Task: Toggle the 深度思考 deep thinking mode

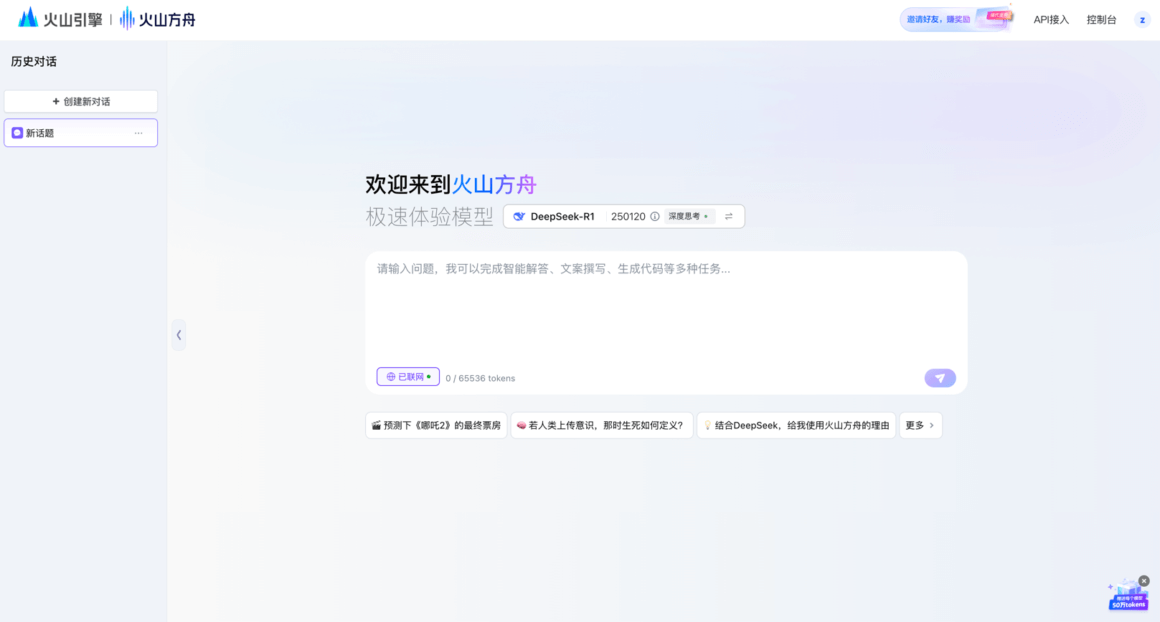Action: 688,216
